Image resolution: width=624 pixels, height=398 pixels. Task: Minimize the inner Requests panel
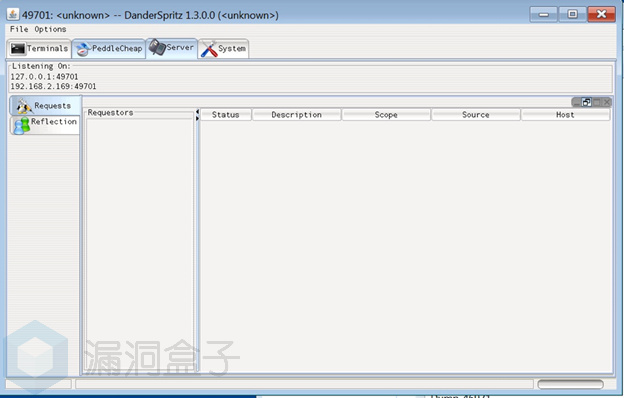coord(577,102)
